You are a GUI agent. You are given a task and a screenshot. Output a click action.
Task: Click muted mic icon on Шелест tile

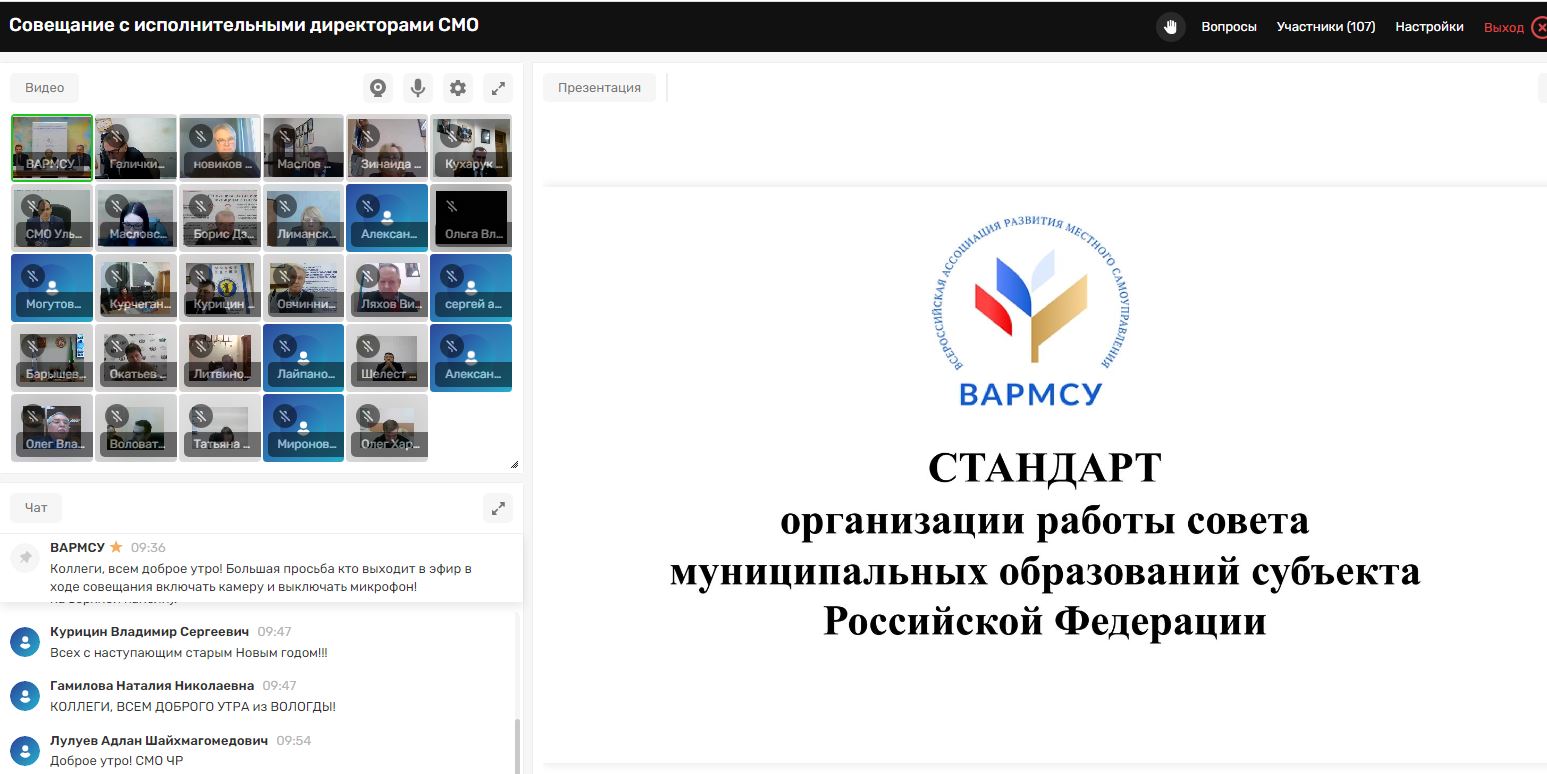369,346
